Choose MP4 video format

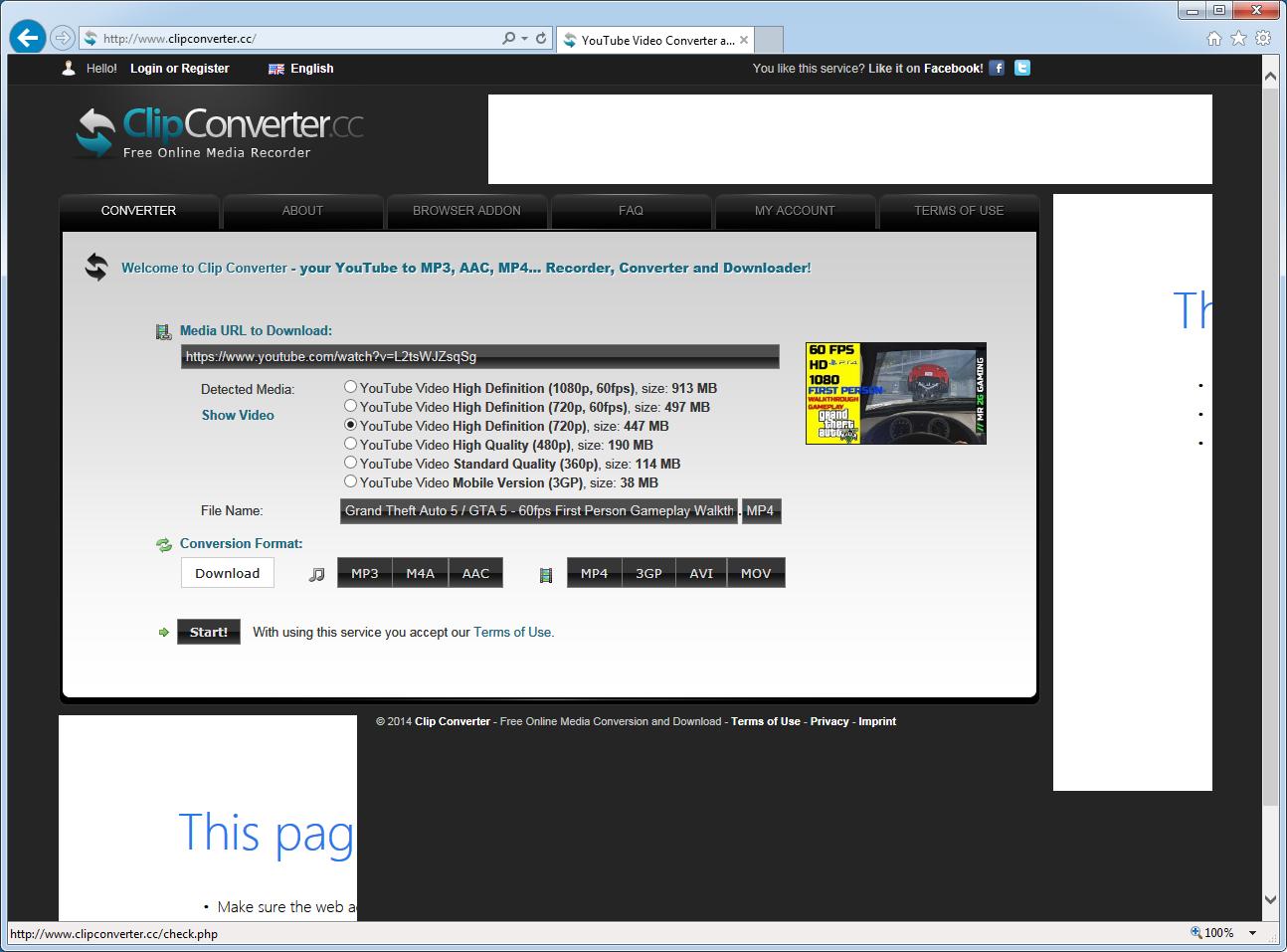[595, 573]
